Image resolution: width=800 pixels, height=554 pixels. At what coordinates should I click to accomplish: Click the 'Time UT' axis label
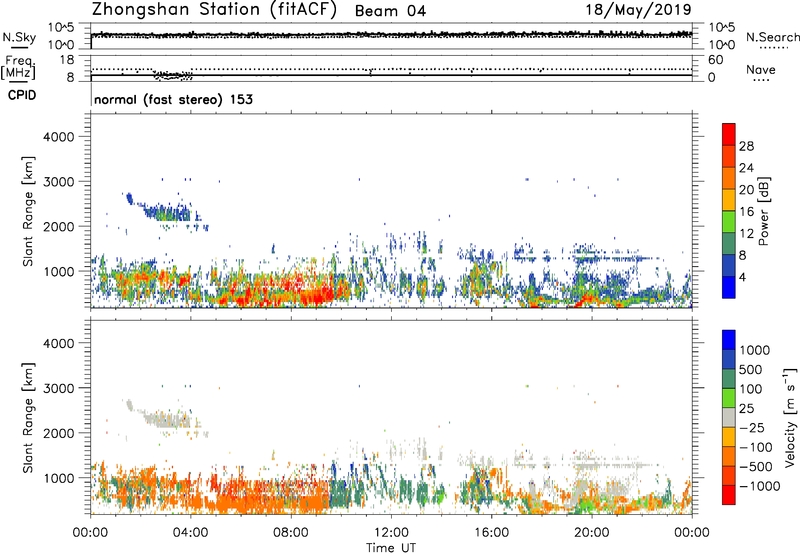coord(391,547)
